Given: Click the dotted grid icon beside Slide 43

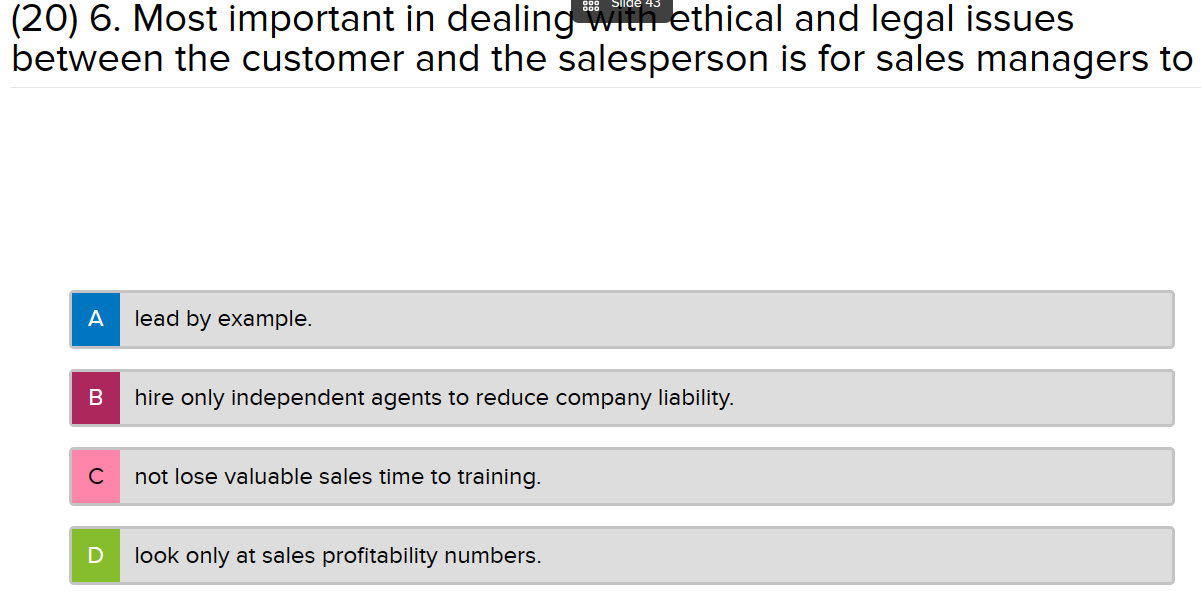Looking at the screenshot, I should pyautogui.click(x=590, y=7).
